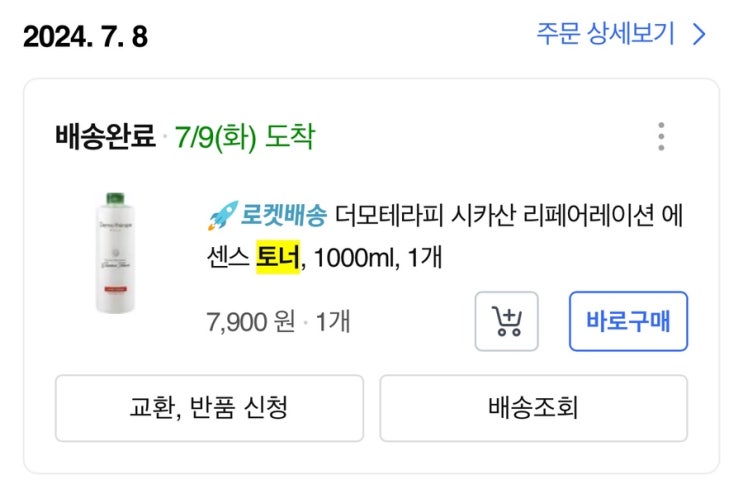Click the green 7/9(화) 도착 arrival text
Screen dimensions: 743x494
tap(244, 136)
